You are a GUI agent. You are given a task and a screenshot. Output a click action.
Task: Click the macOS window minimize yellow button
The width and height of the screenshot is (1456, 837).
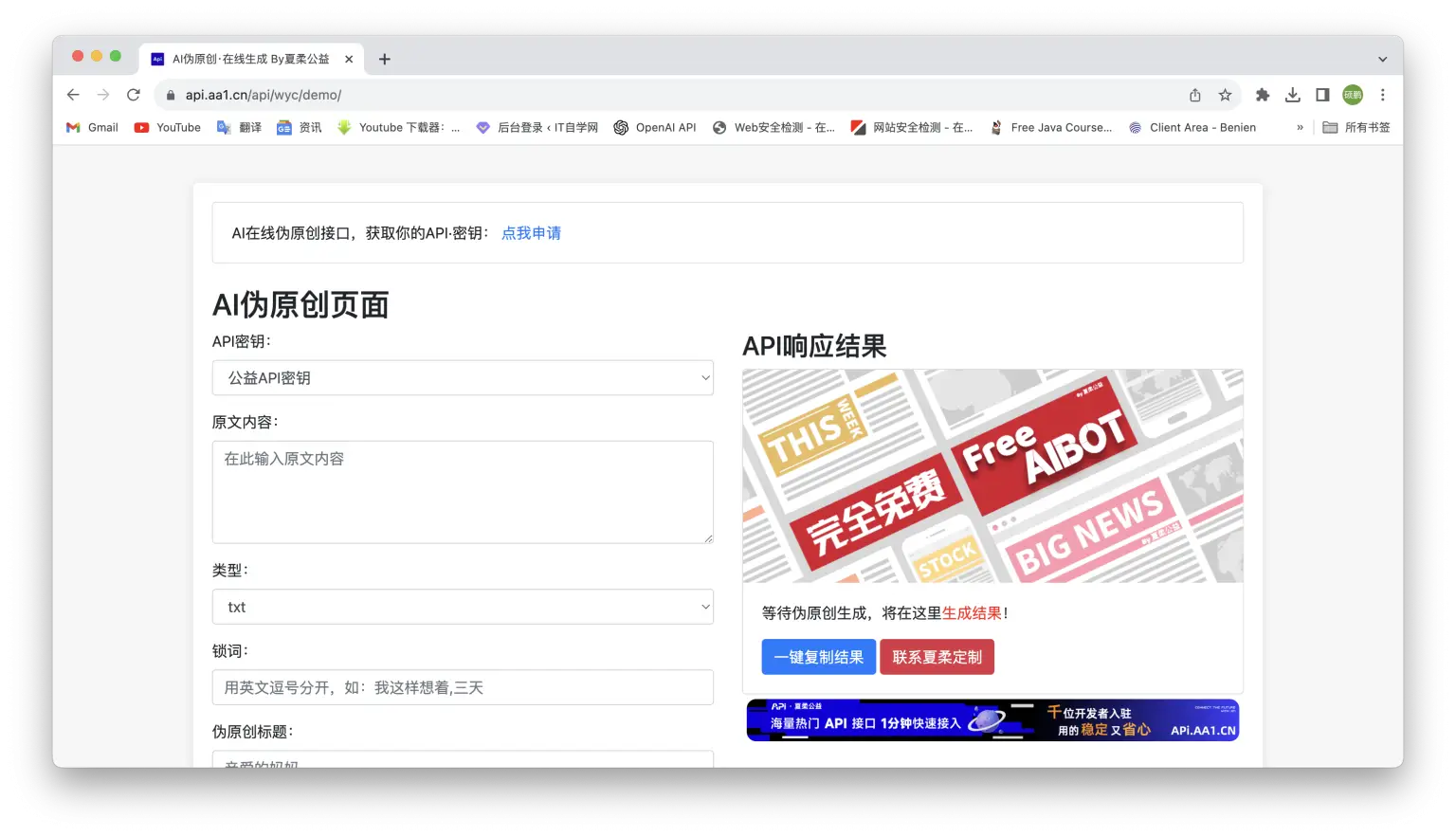click(x=97, y=56)
